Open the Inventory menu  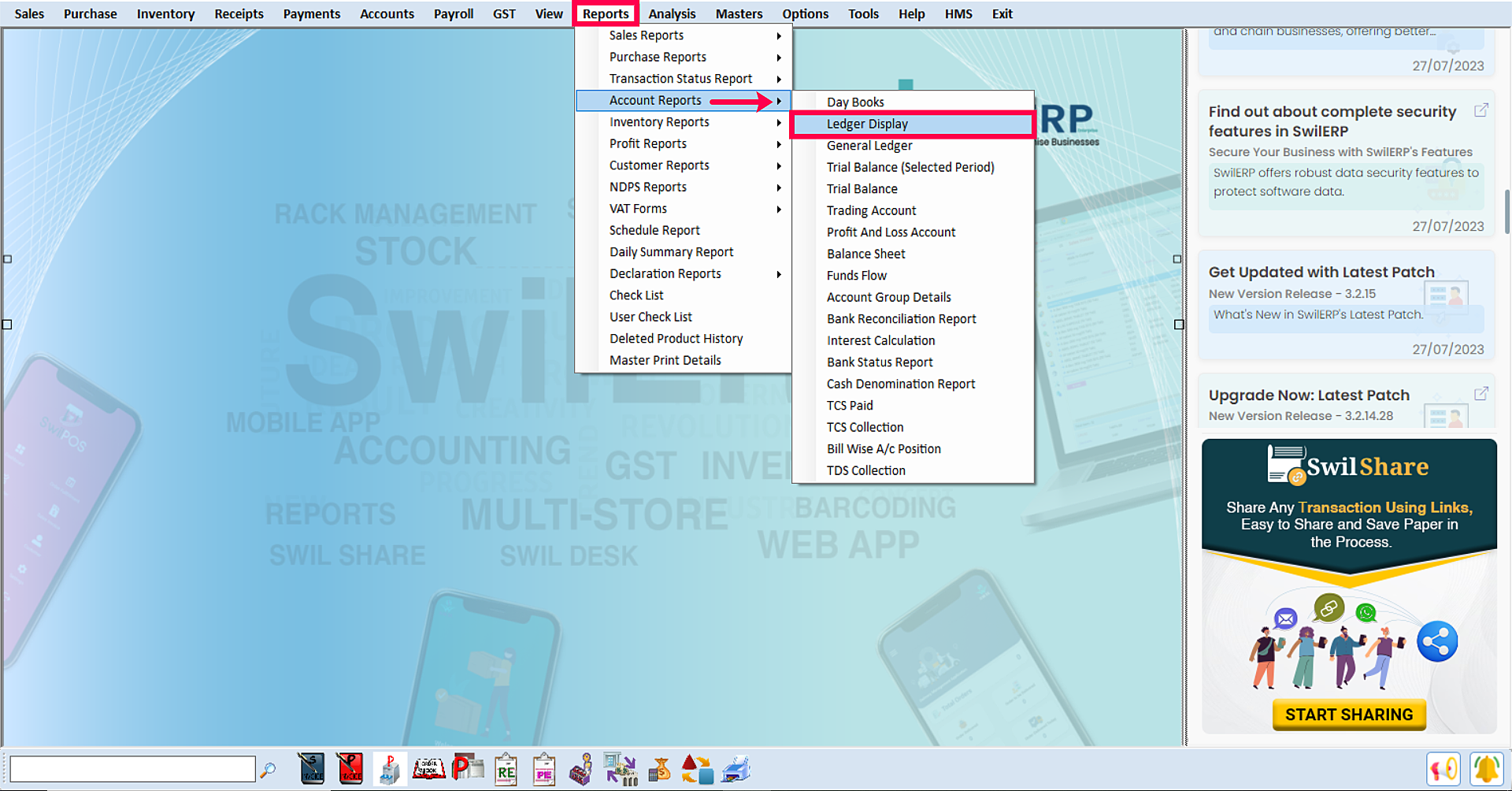pos(165,13)
